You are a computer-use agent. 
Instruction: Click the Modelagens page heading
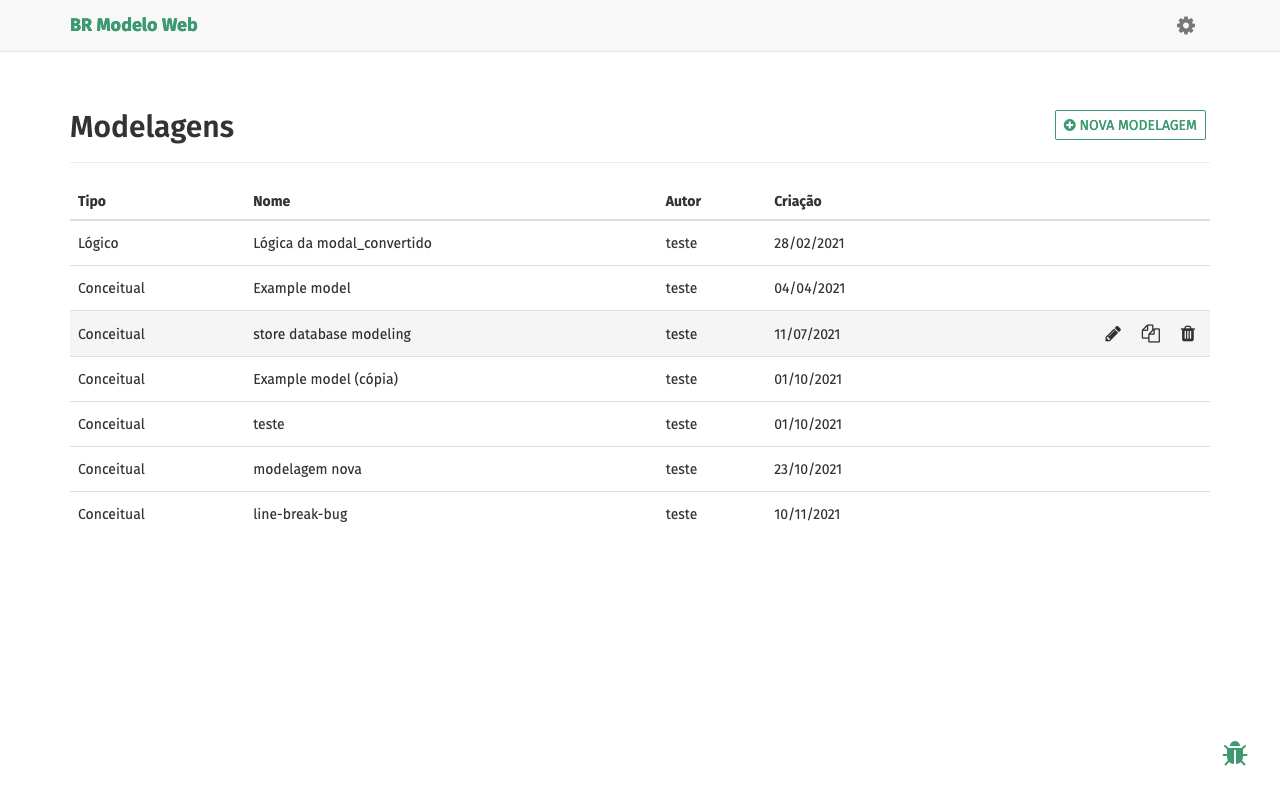[151, 126]
